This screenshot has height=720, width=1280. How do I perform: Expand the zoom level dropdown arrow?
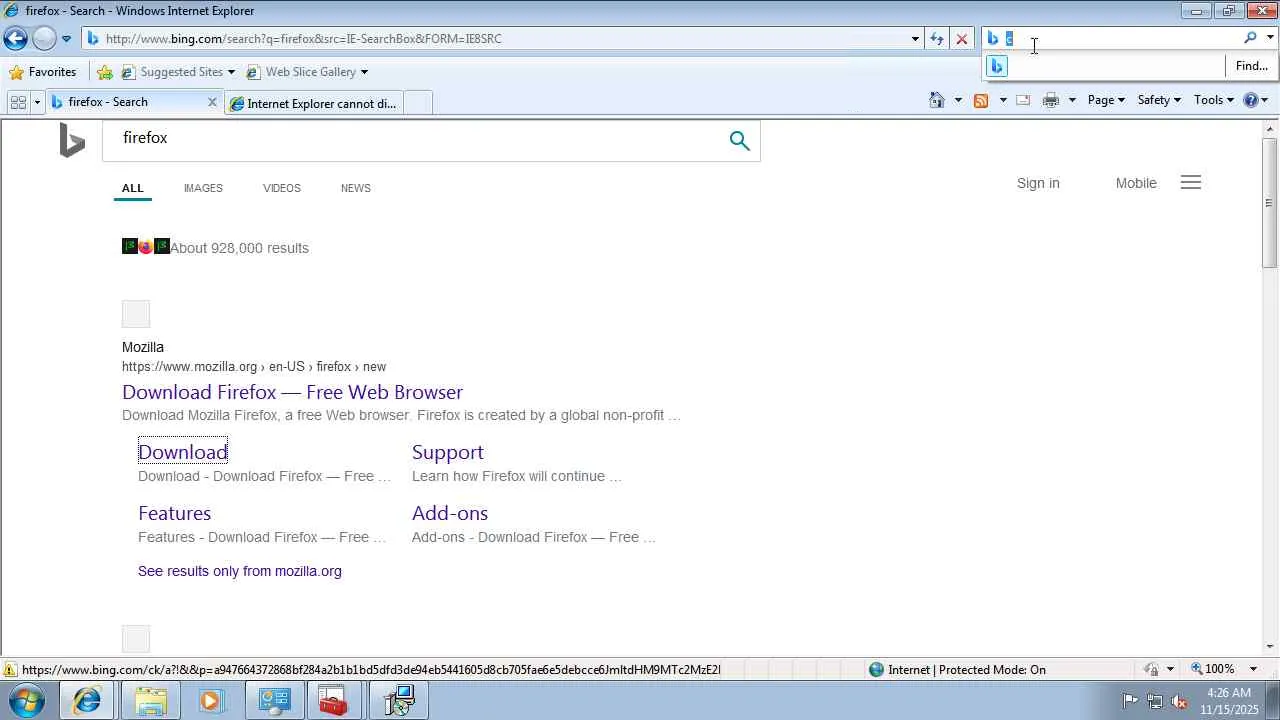coord(1253,669)
